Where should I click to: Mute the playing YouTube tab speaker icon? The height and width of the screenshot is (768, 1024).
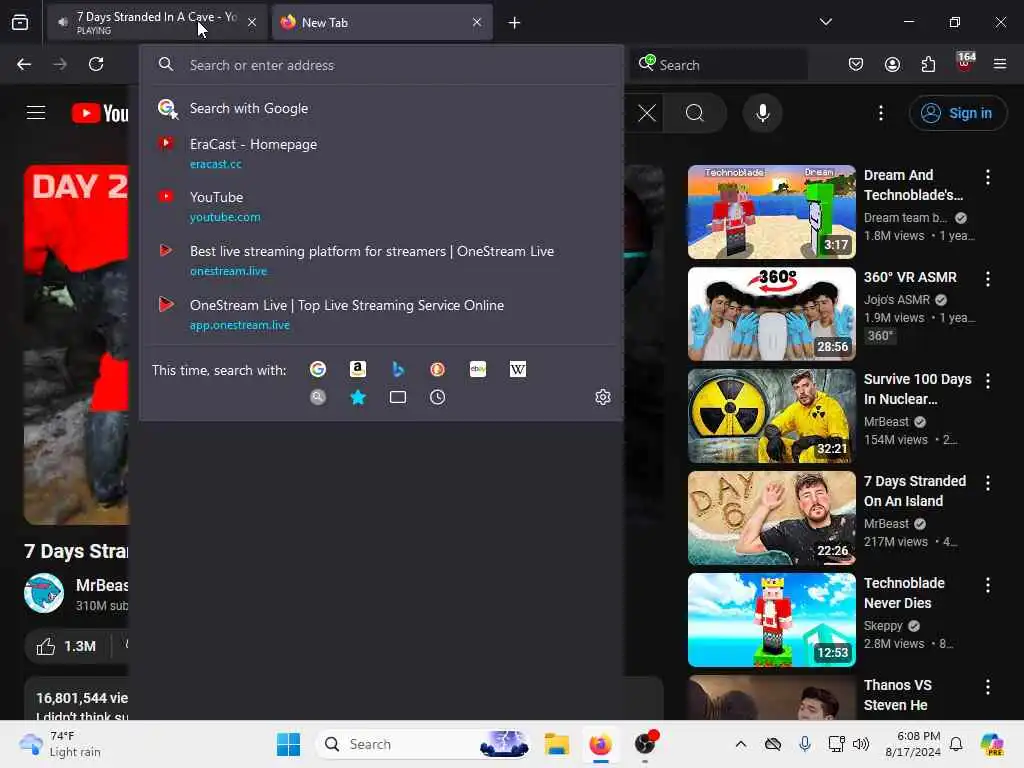click(x=63, y=22)
